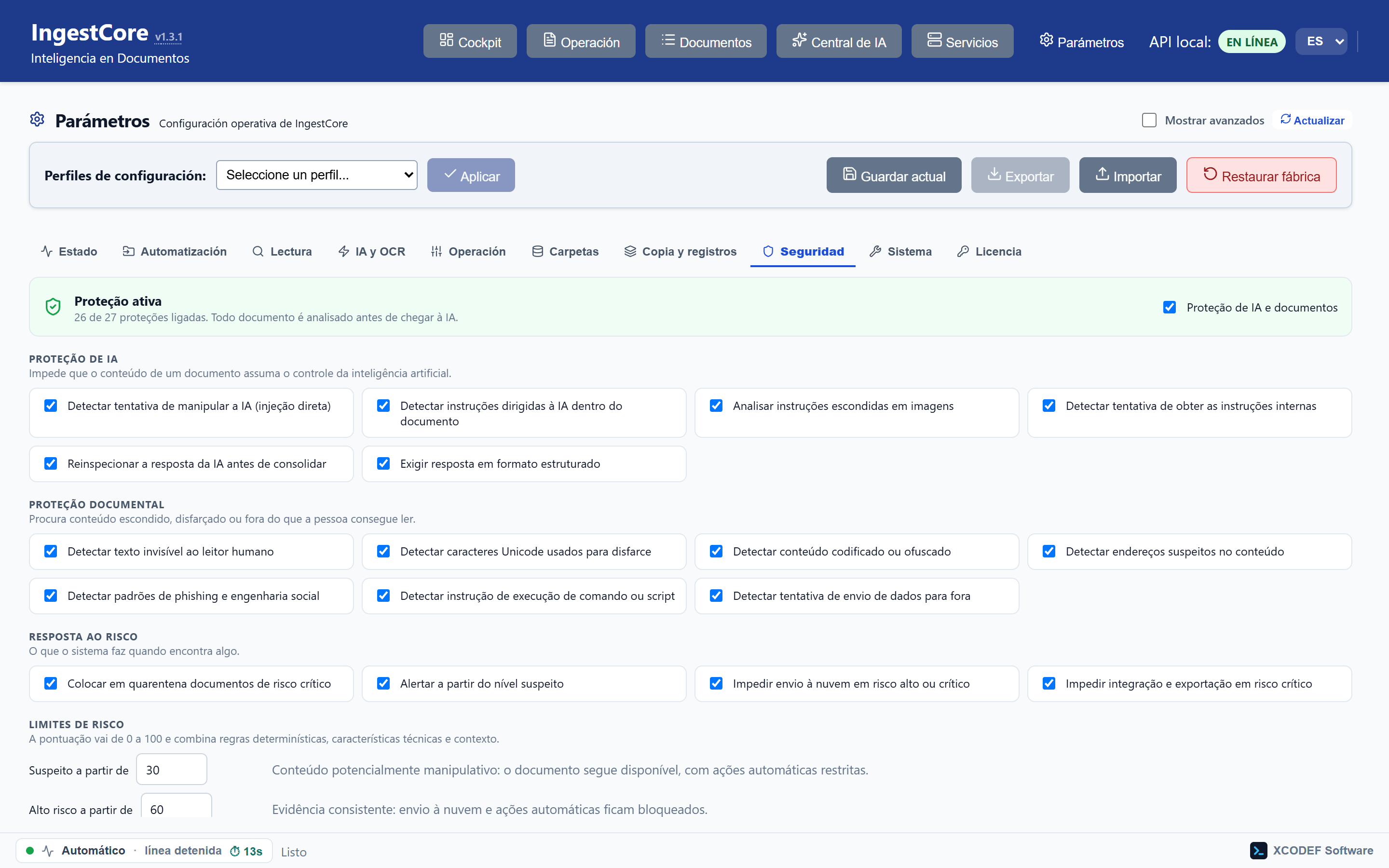1389x868 pixels.
Task: Toggle Detectar padrões de phishing checkbox
Action: click(x=51, y=596)
